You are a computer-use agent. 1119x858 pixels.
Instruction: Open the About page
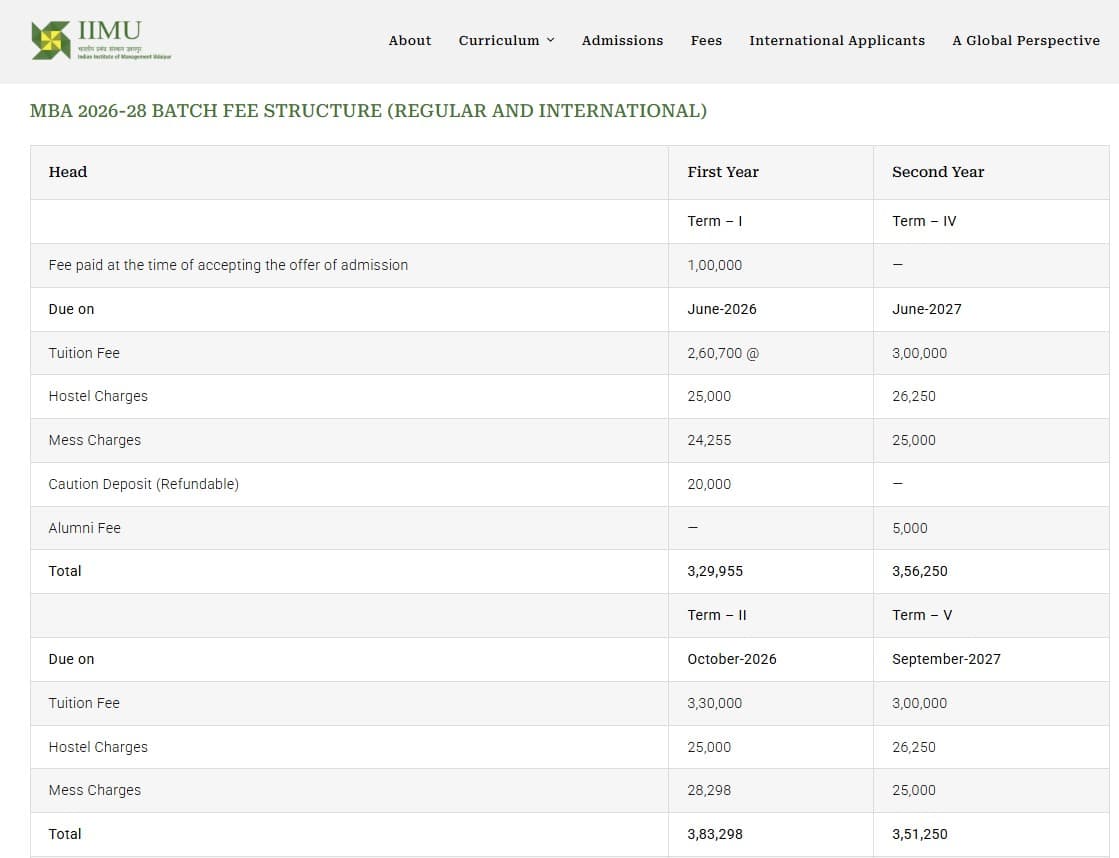click(410, 40)
